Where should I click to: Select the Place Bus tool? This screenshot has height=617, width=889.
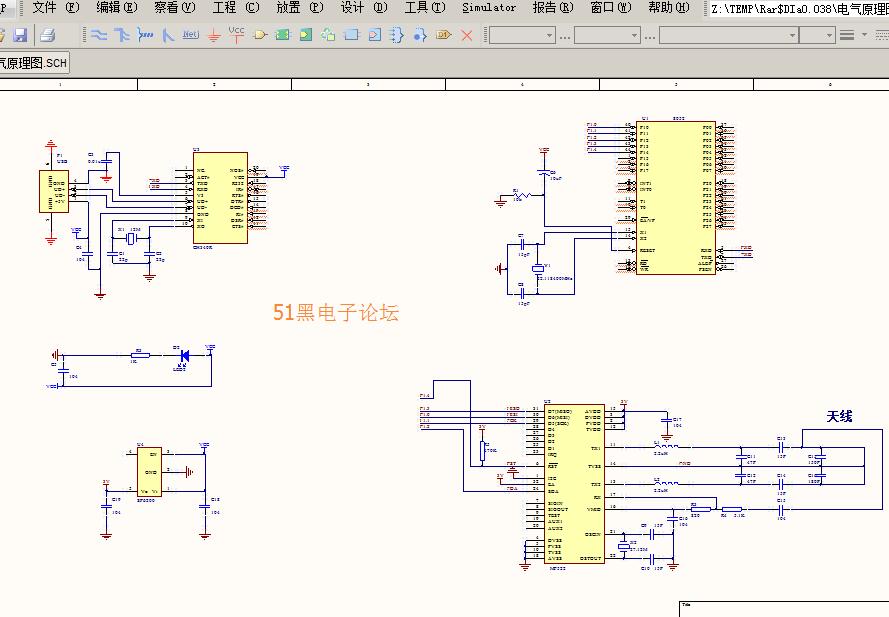122,35
